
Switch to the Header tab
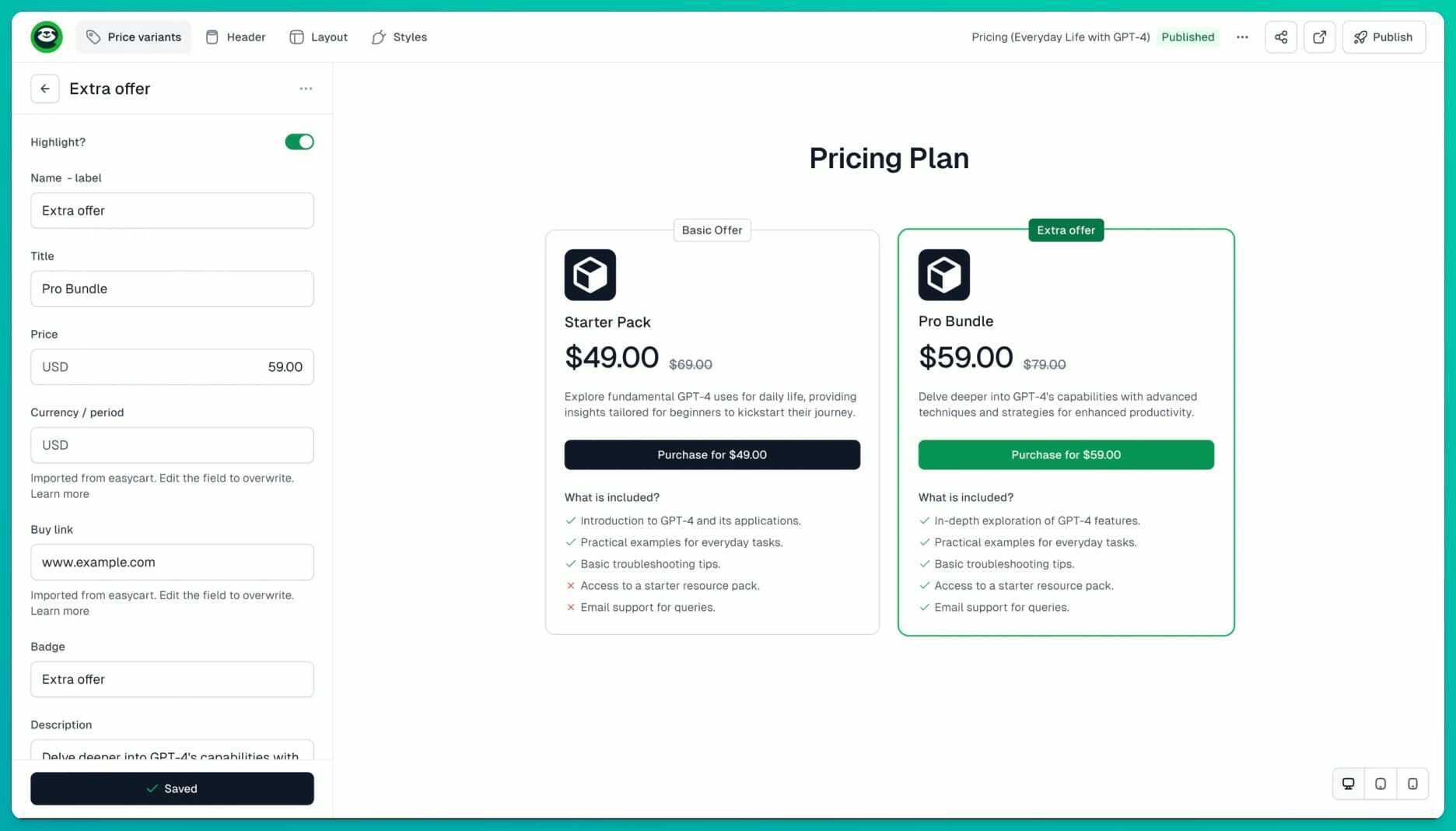pyautogui.click(x=235, y=37)
